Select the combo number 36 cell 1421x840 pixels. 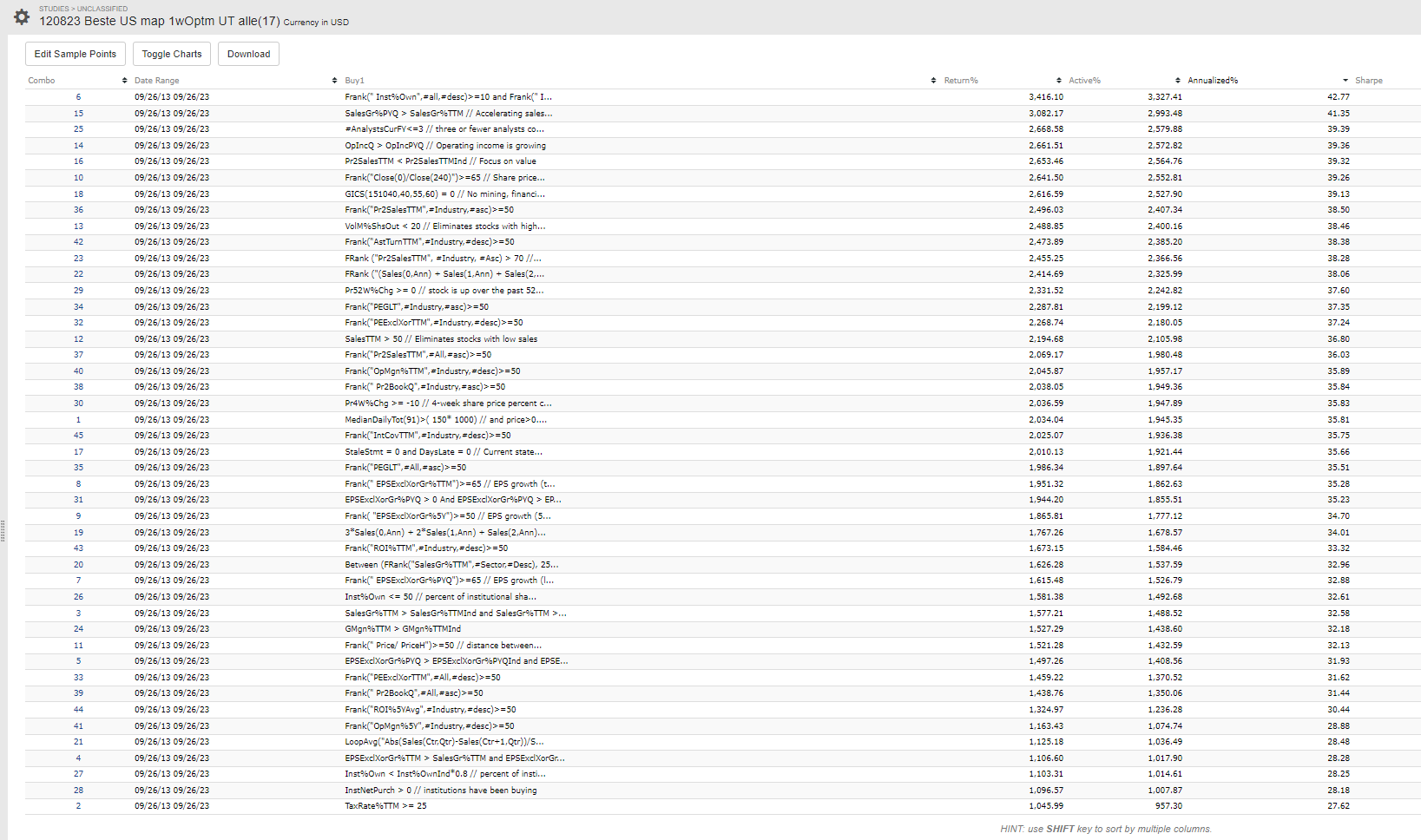click(x=78, y=210)
